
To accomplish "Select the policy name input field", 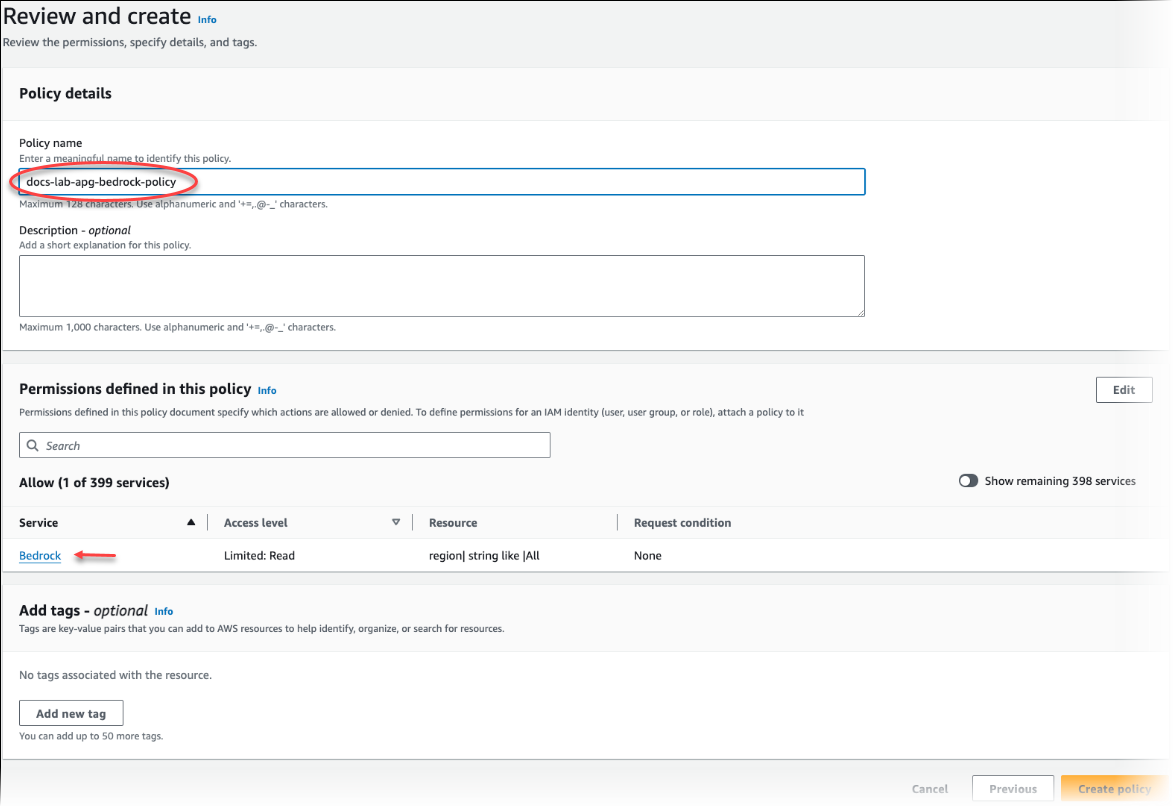I will [442, 181].
